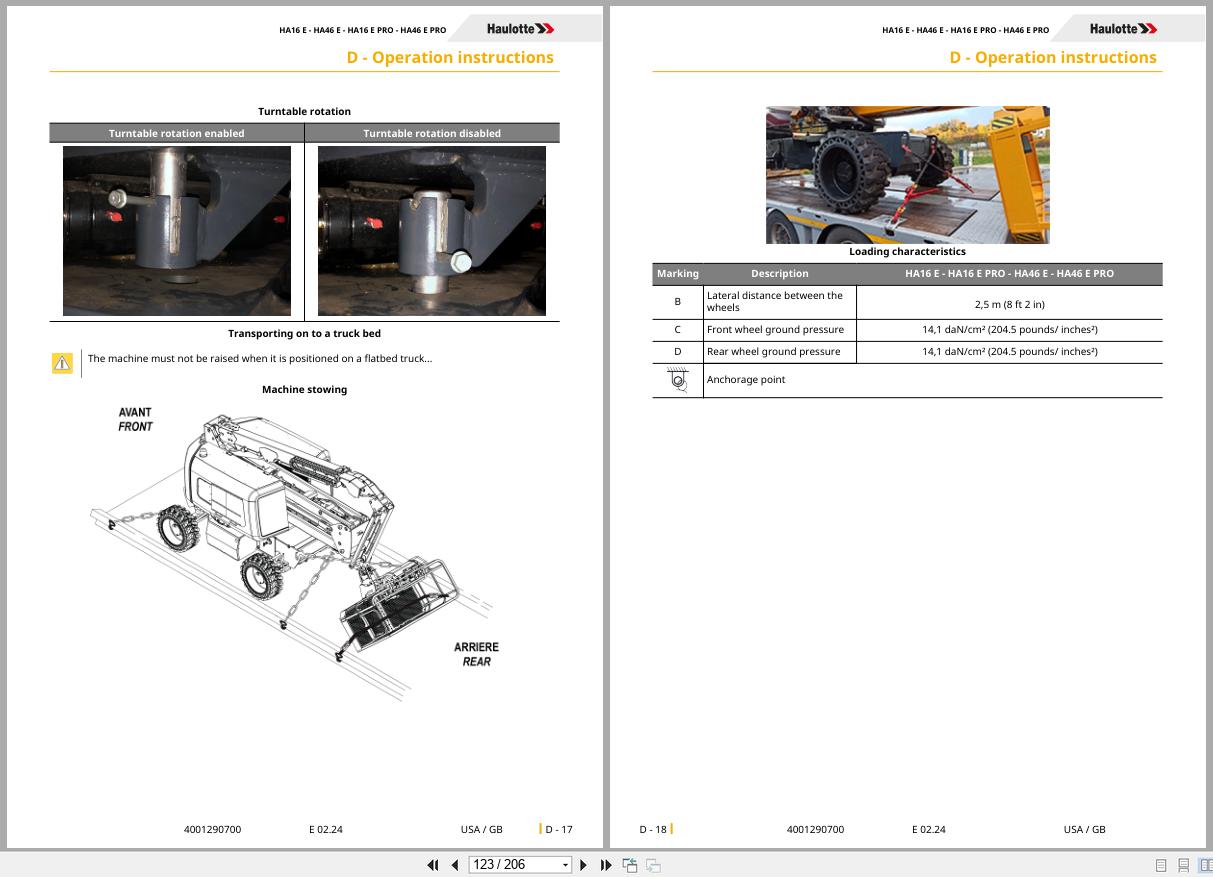Click the right page 'D - Operation instructions' heading
This screenshot has width=1213, height=877.
coord(1053,57)
